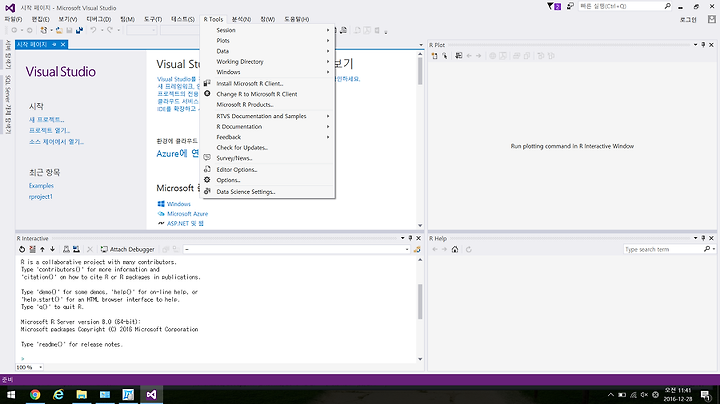Open the 파일(F) menu
Screen dimensions: 720x404
coord(13,19)
